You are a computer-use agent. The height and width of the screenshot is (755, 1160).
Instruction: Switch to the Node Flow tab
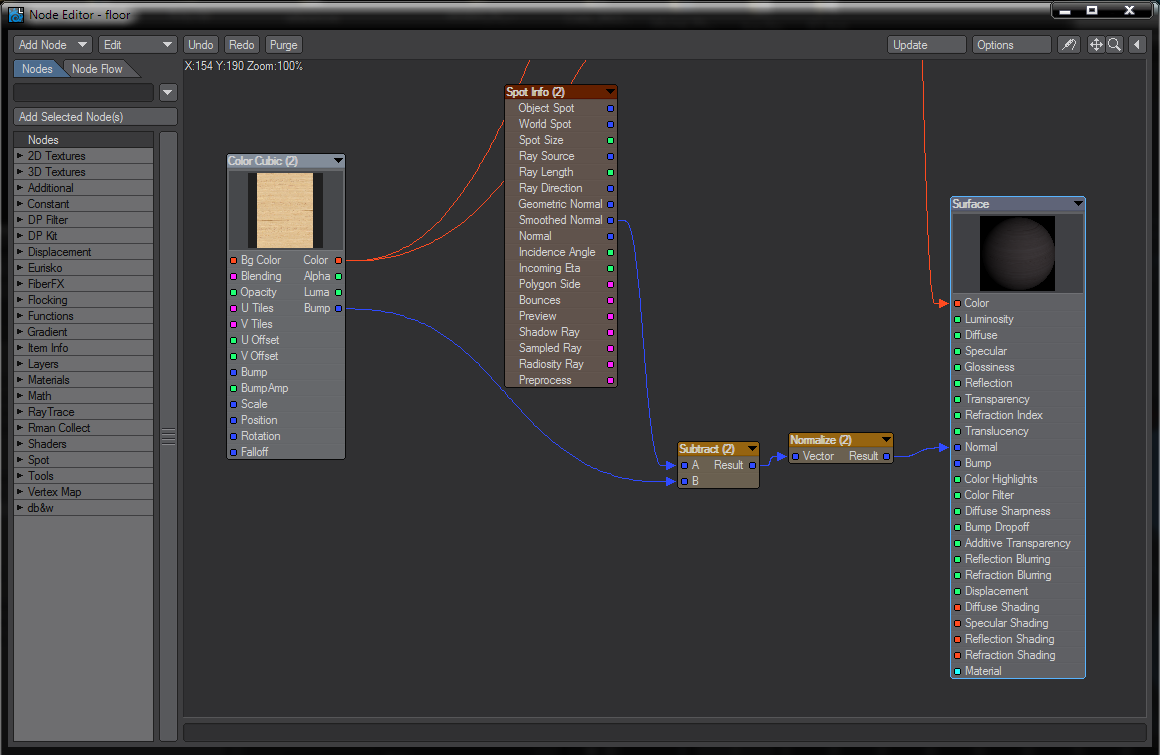[x=97, y=69]
